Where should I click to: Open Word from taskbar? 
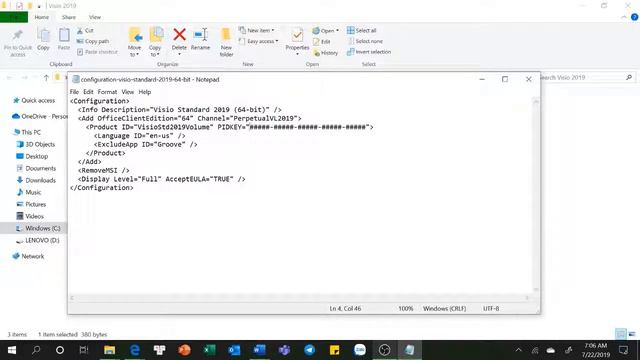pyautogui.click(x=259, y=350)
